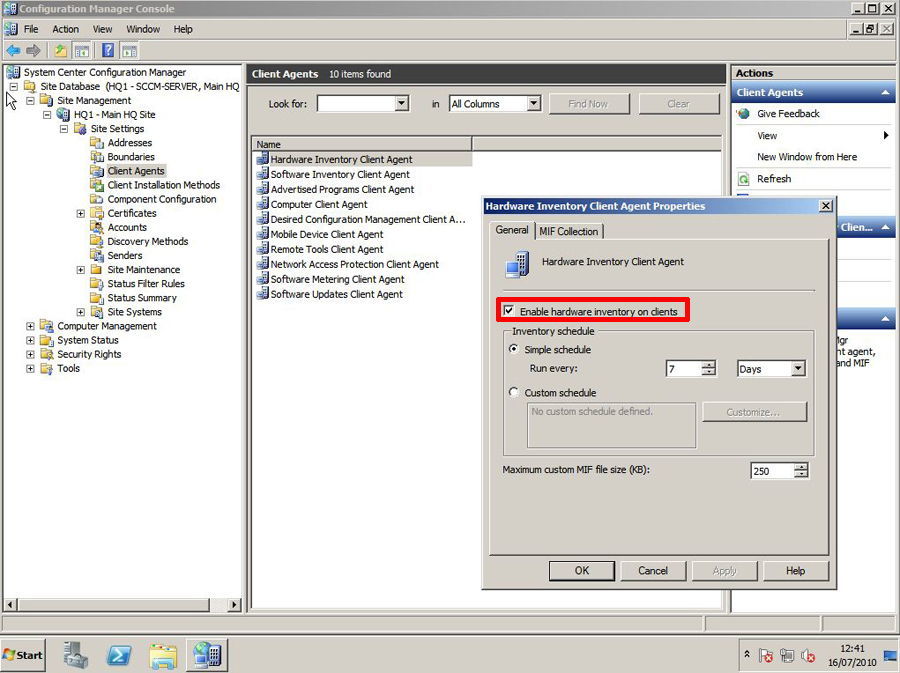Click the Discovery Methods tree icon
This screenshot has height=673, width=900.
coord(96,242)
